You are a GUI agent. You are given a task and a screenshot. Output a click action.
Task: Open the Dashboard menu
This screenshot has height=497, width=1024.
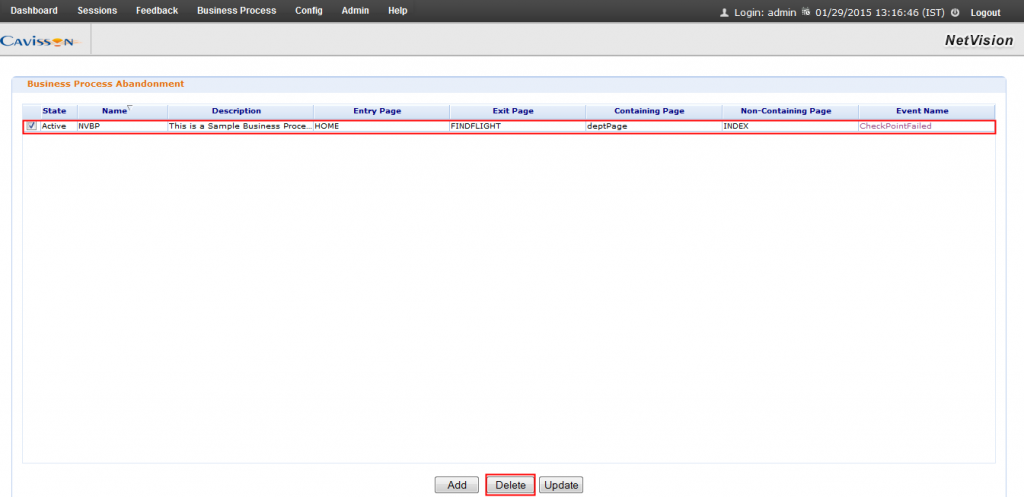click(x=34, y=11)
